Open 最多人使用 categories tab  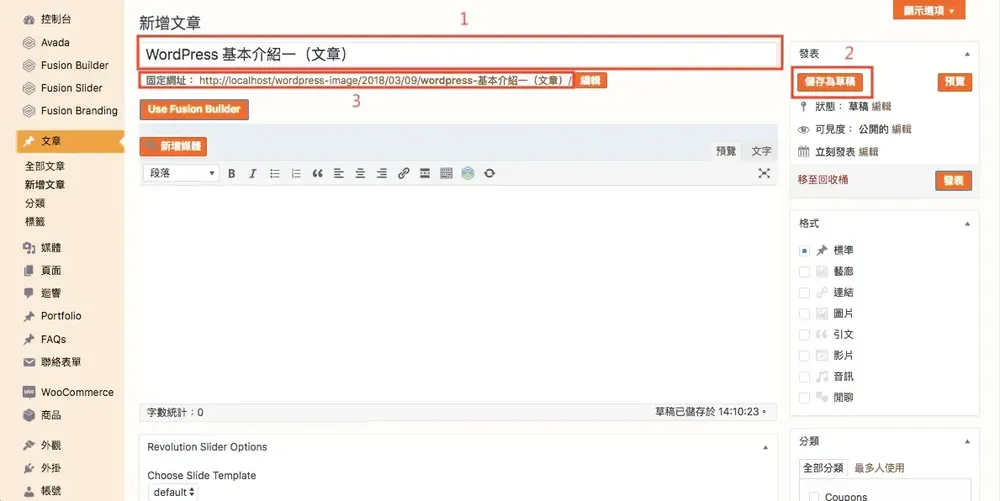[879, 468]
